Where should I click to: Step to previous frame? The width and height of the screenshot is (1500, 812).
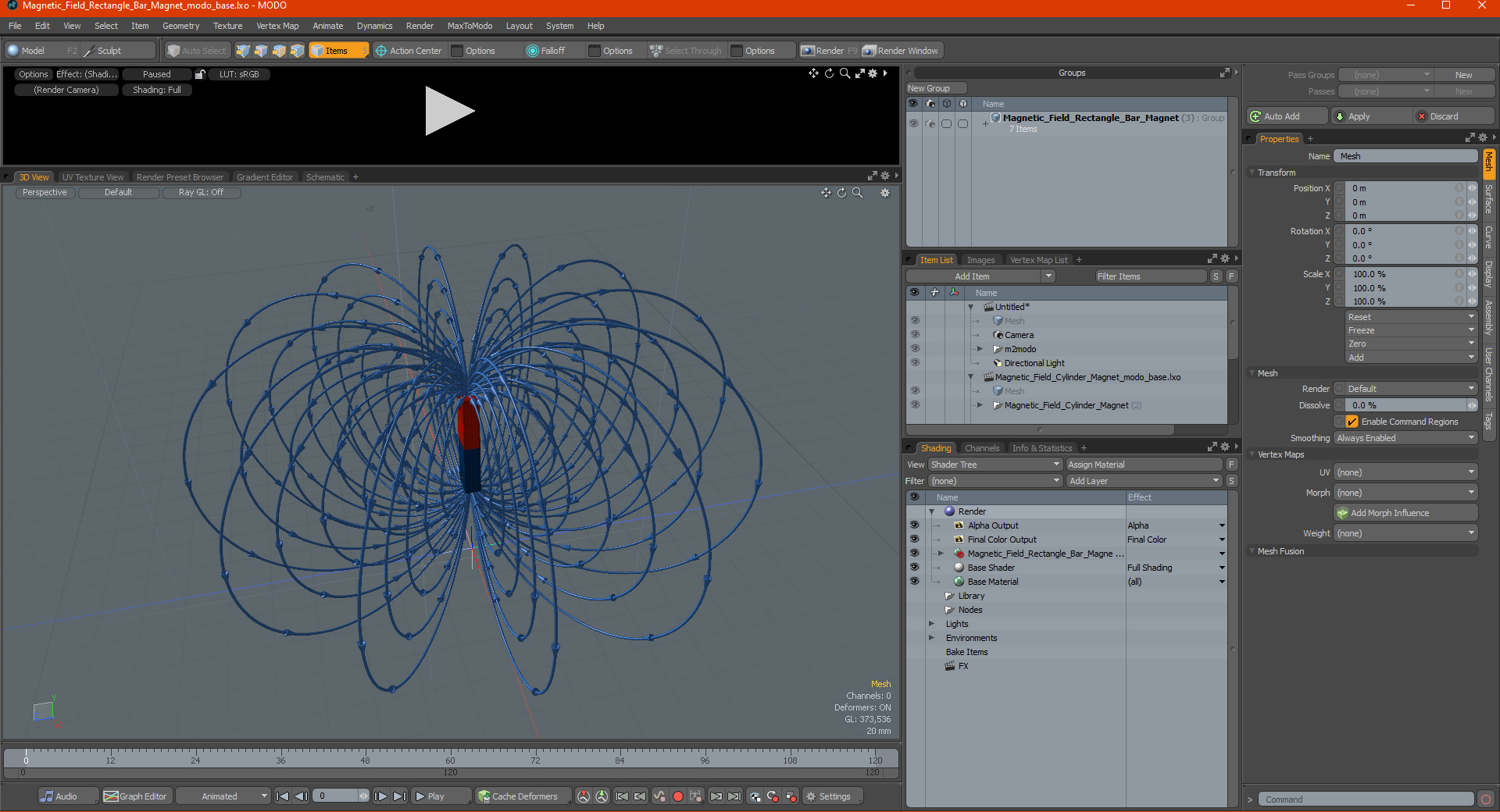(301, 796)
